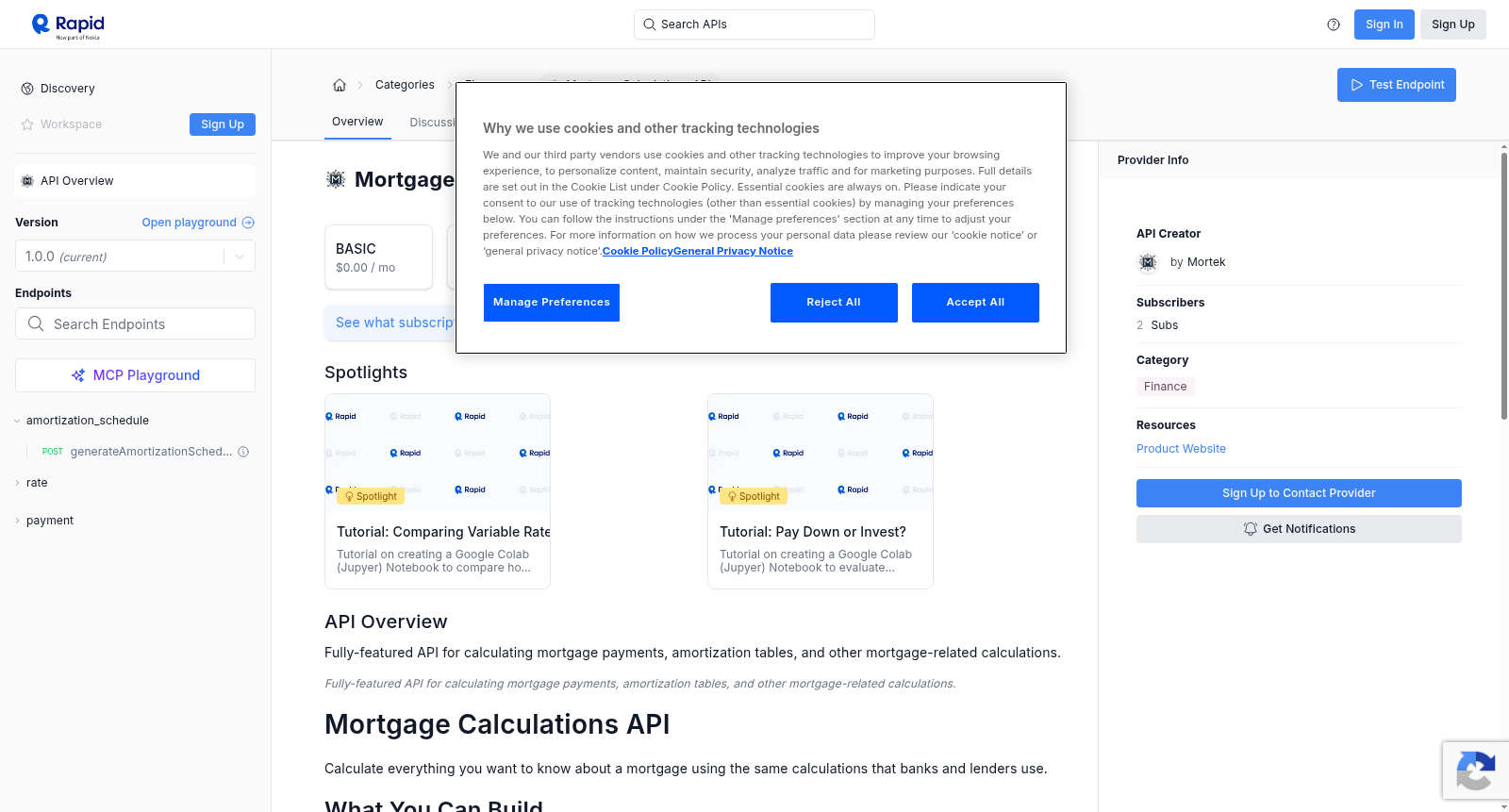Open the Categories breadcrumb item
The image size is (1509, 812).
[405, 85]
